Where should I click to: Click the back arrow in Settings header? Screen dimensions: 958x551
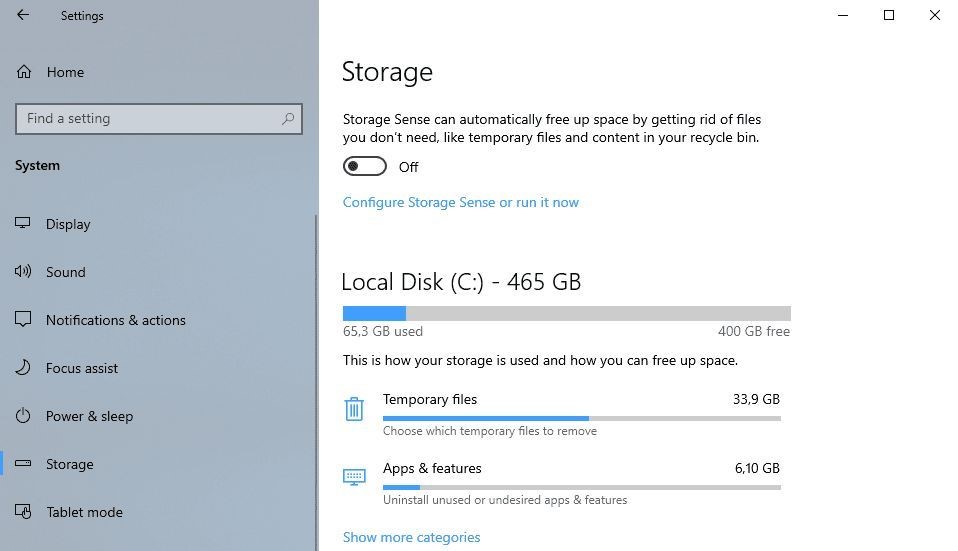(23, 15)
